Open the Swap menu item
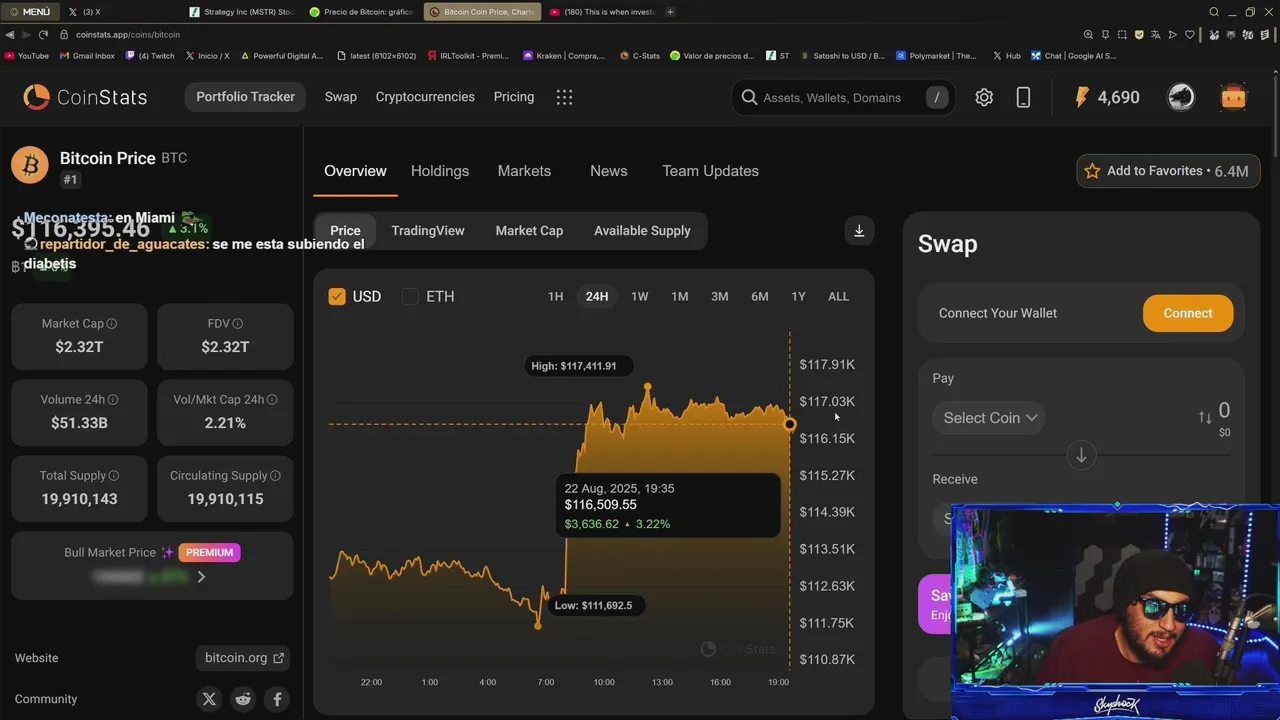The width and height of the screenshot is (1280, 720). pos(340,97)
